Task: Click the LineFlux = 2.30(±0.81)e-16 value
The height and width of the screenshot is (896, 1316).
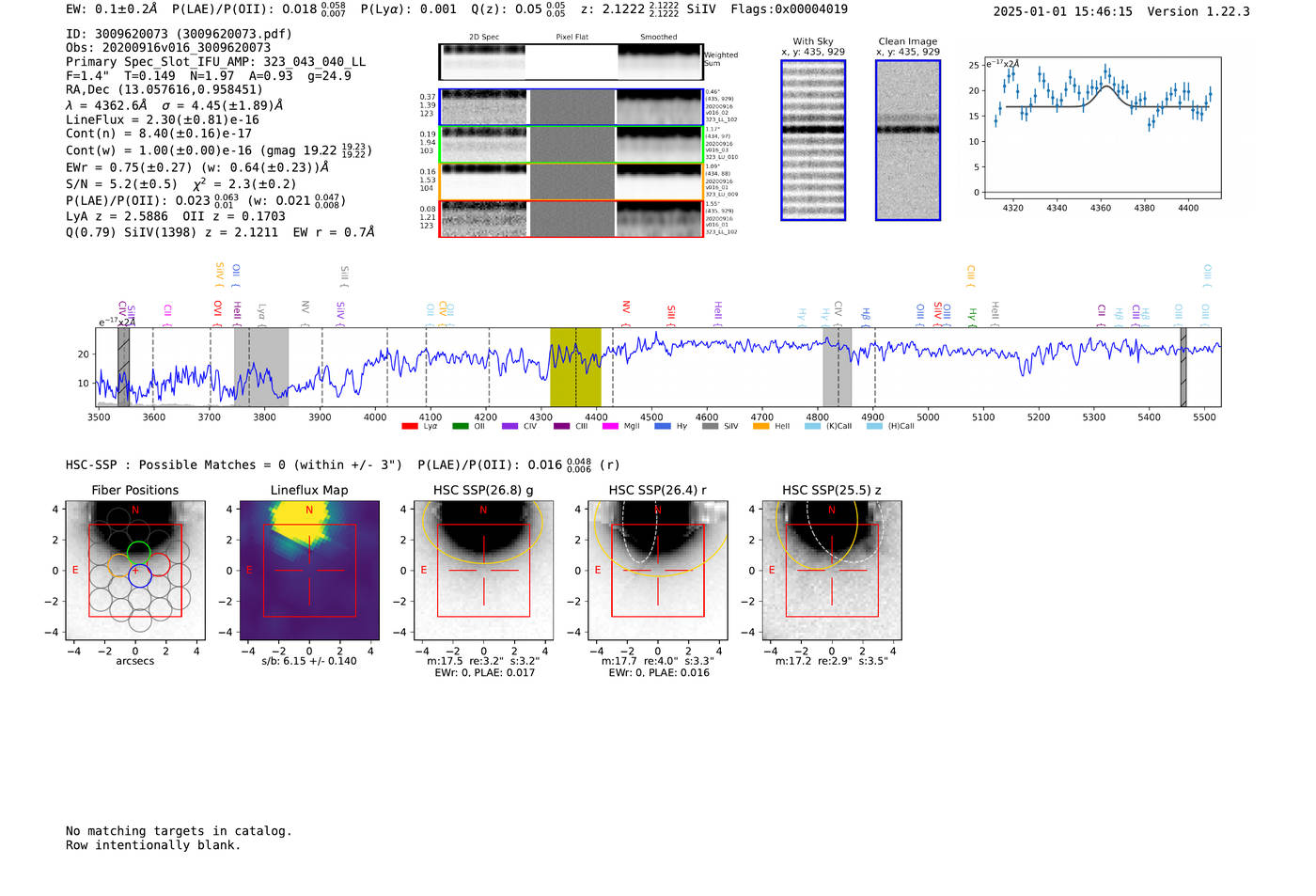Action: tap(163, 120)
